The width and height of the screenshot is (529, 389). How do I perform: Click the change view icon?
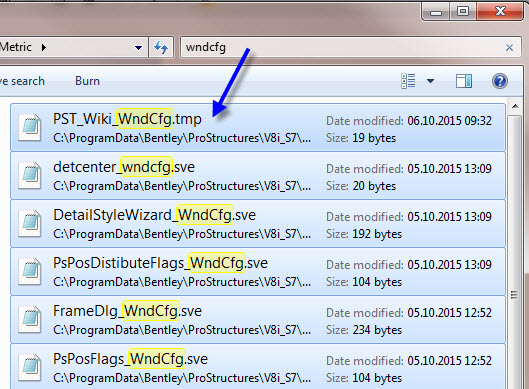tap(408, 81)
